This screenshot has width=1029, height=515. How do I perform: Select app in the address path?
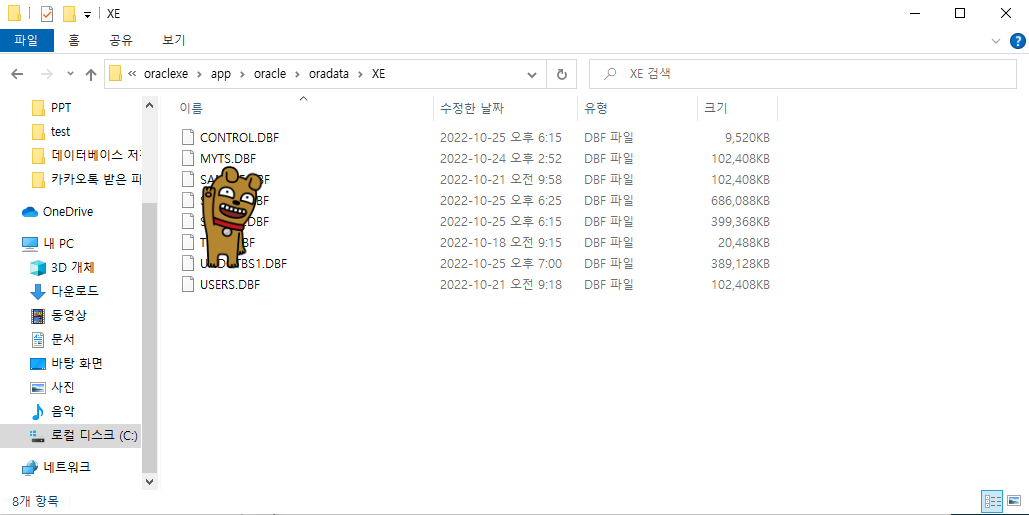point(220,74)
